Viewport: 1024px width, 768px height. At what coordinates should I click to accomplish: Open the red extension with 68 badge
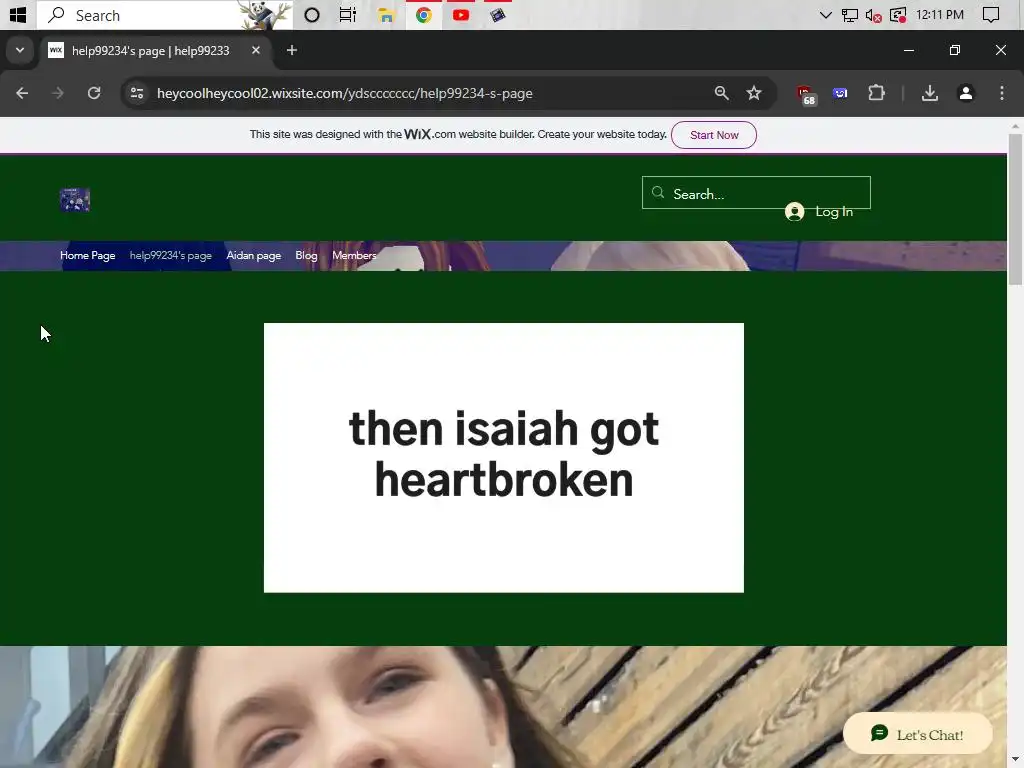point(806,95)
